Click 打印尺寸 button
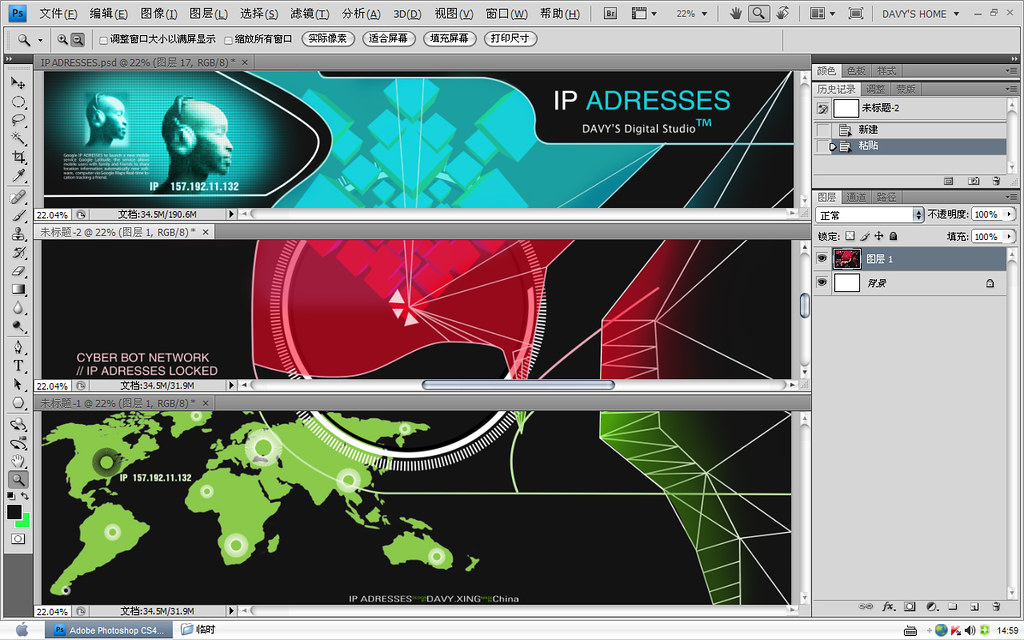The height and width of the screenshot is (640, 1024). click(x=510, y=39)
